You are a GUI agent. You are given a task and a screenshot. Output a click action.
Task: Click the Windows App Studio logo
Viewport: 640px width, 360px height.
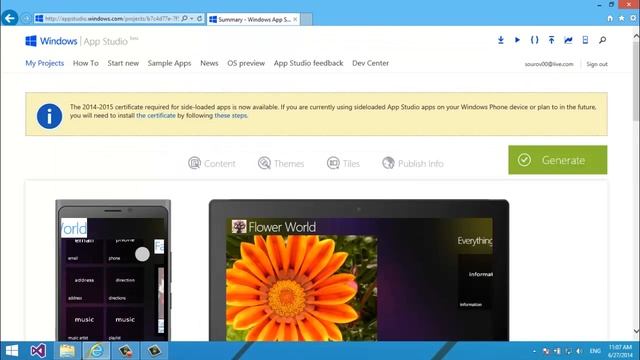pyautogui.click(x=82, y=41)
